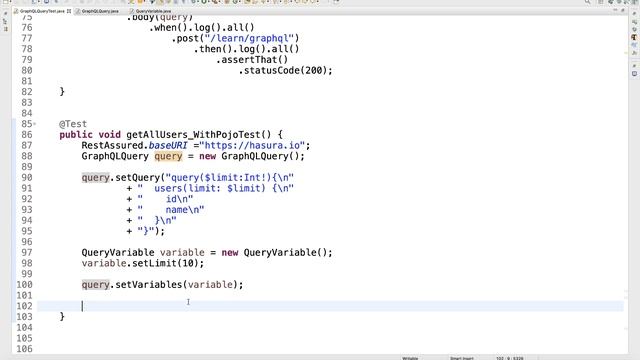Open the orange view icon in right sidebar
This screenshot has width=640, height=360.
coord(634,37)
